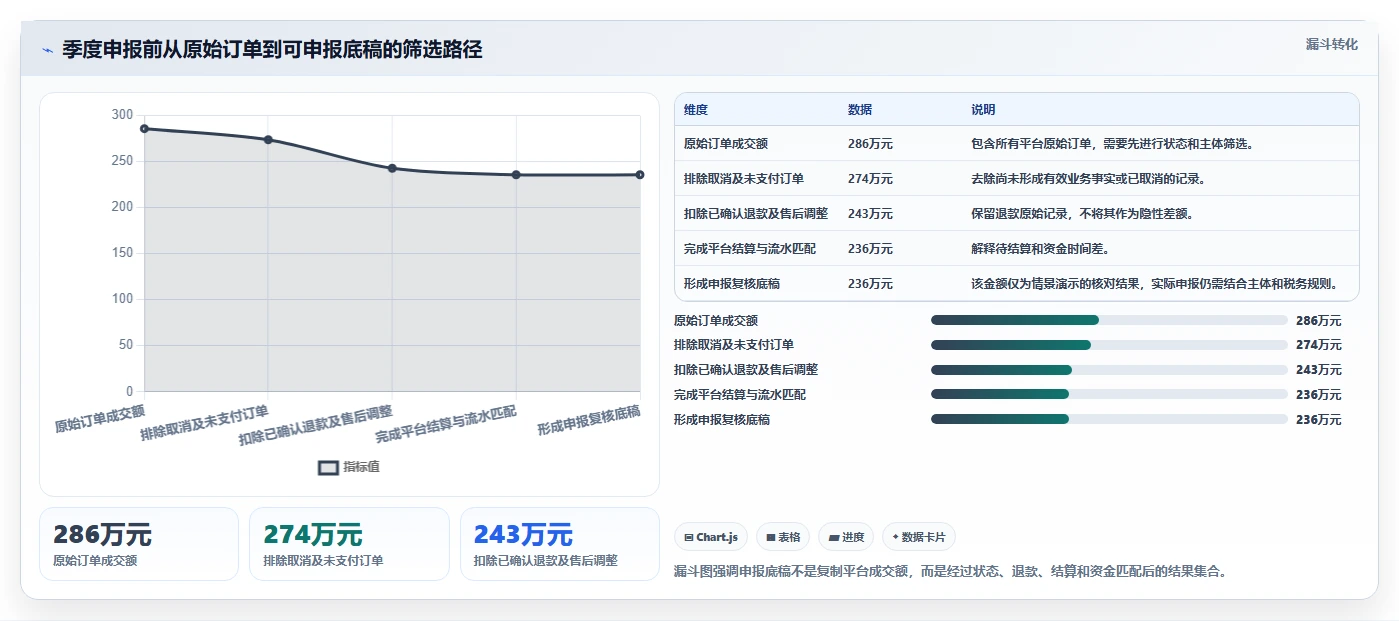
Task: Click table cell 完成平台结算与流水匹配
Action: pos(750,249)
